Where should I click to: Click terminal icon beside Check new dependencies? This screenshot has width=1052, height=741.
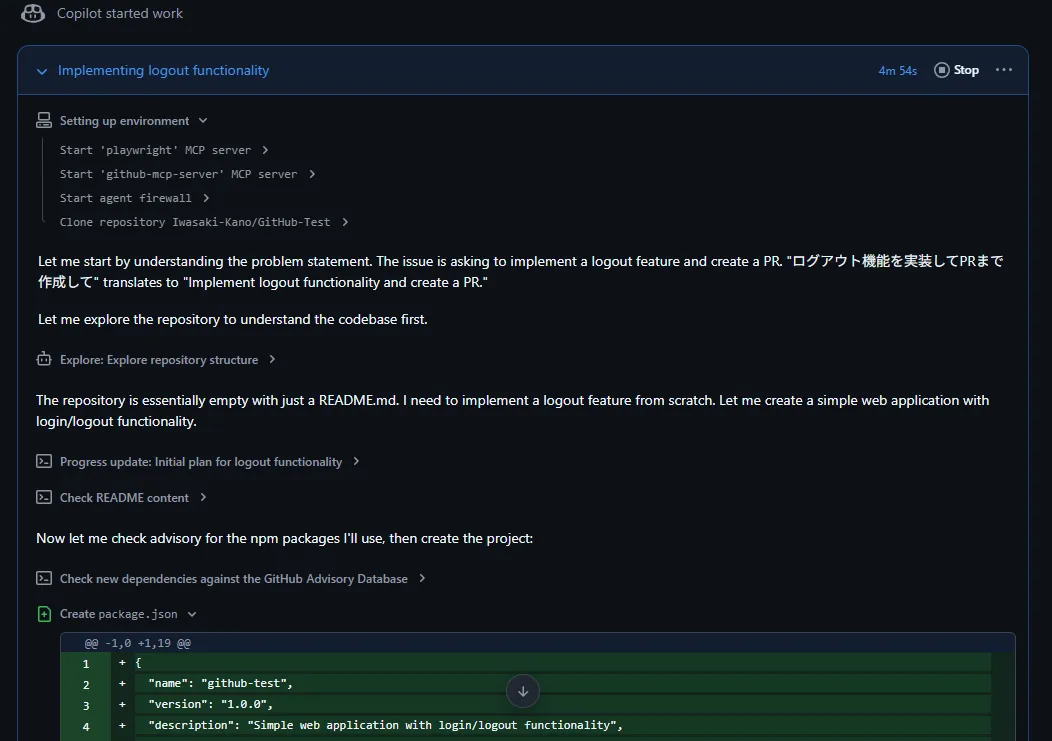click(44, 578)
